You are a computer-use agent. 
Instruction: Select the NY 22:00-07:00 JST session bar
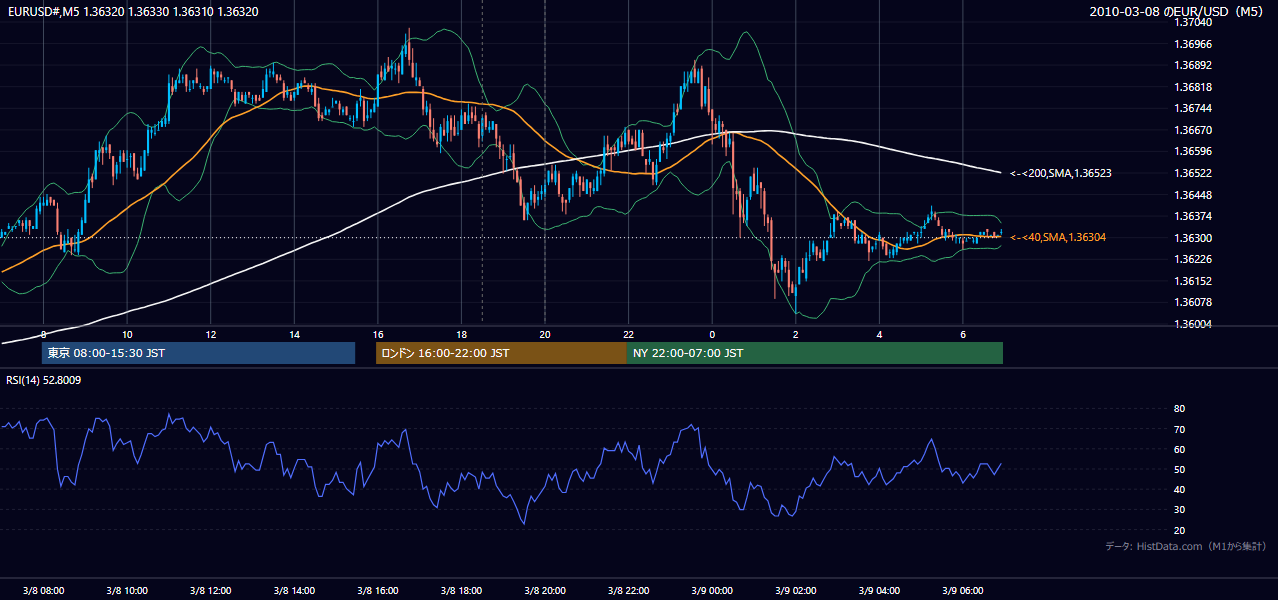[x=814, y=353]
